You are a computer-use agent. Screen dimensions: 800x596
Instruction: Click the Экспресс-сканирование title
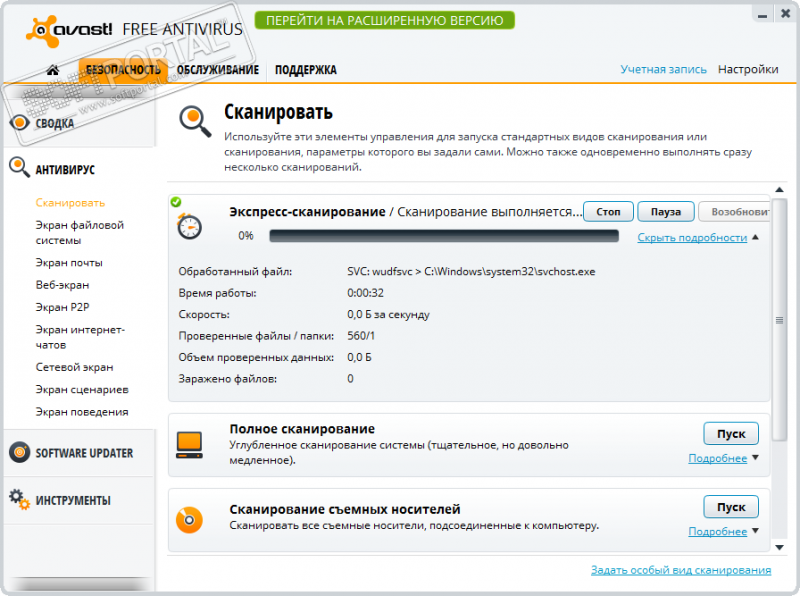307,212
